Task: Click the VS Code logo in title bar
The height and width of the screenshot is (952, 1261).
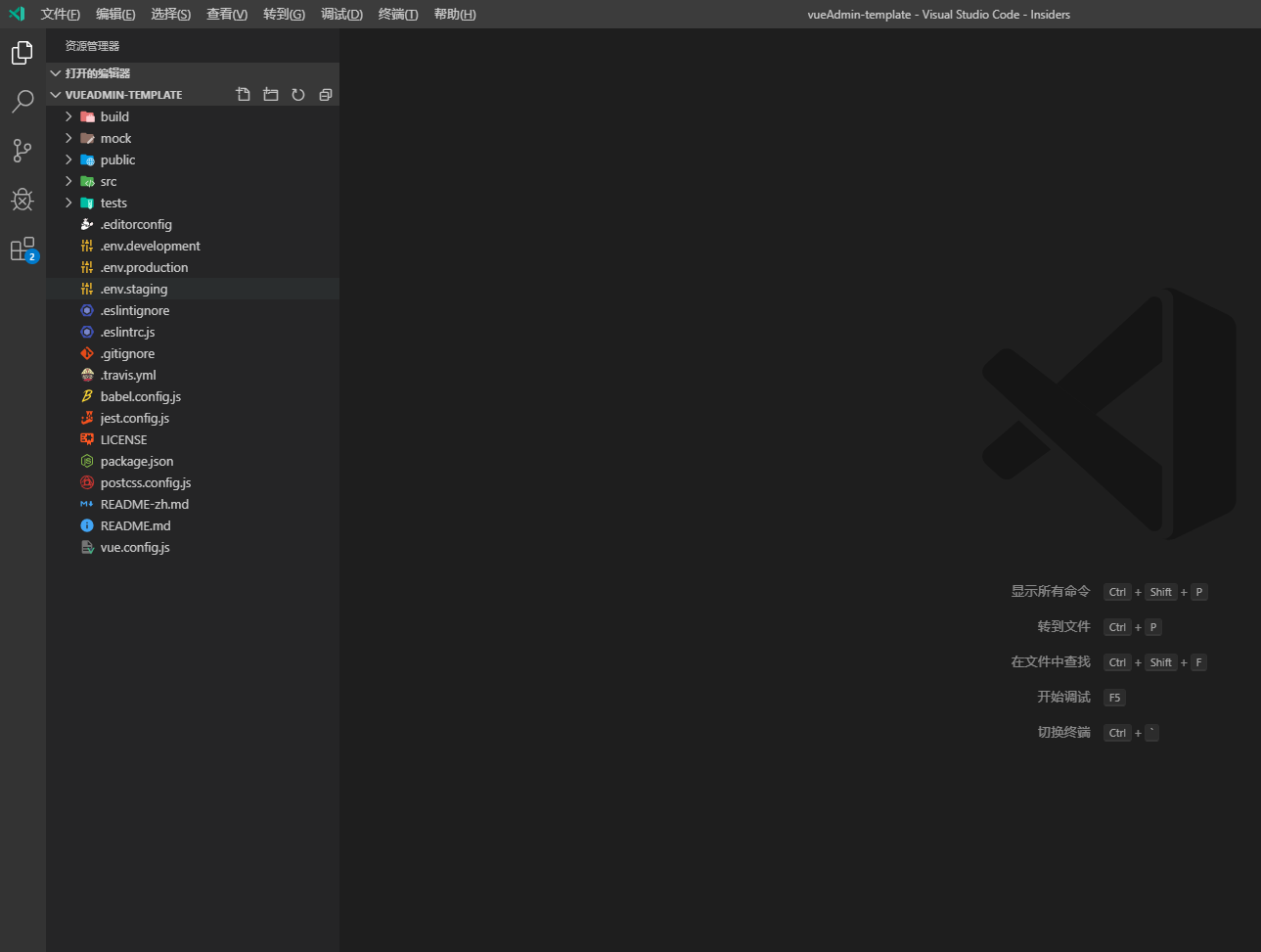Action: click(x=17, y=14)
